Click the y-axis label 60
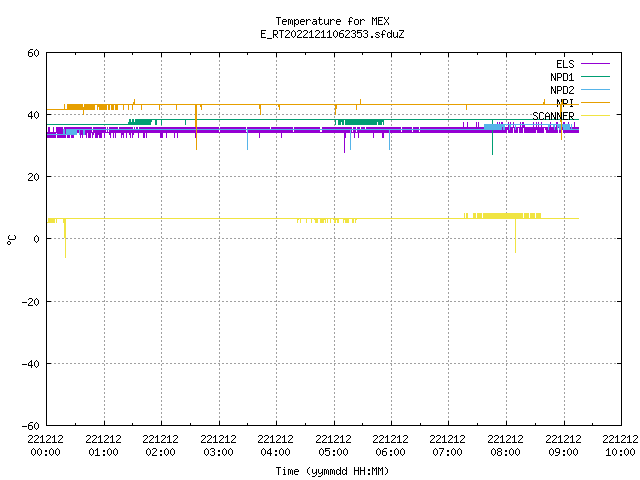640x480 pixels. [33, 53]
